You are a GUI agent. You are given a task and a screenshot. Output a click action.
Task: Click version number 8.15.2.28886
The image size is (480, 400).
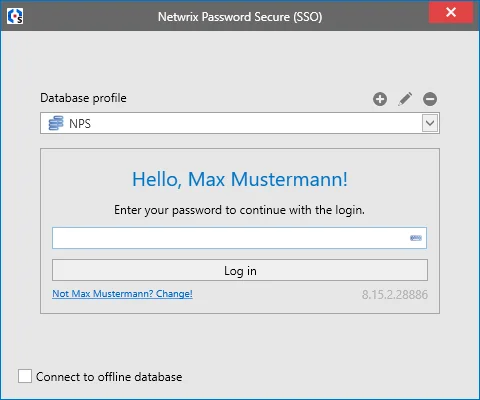(x=395, y=295)
